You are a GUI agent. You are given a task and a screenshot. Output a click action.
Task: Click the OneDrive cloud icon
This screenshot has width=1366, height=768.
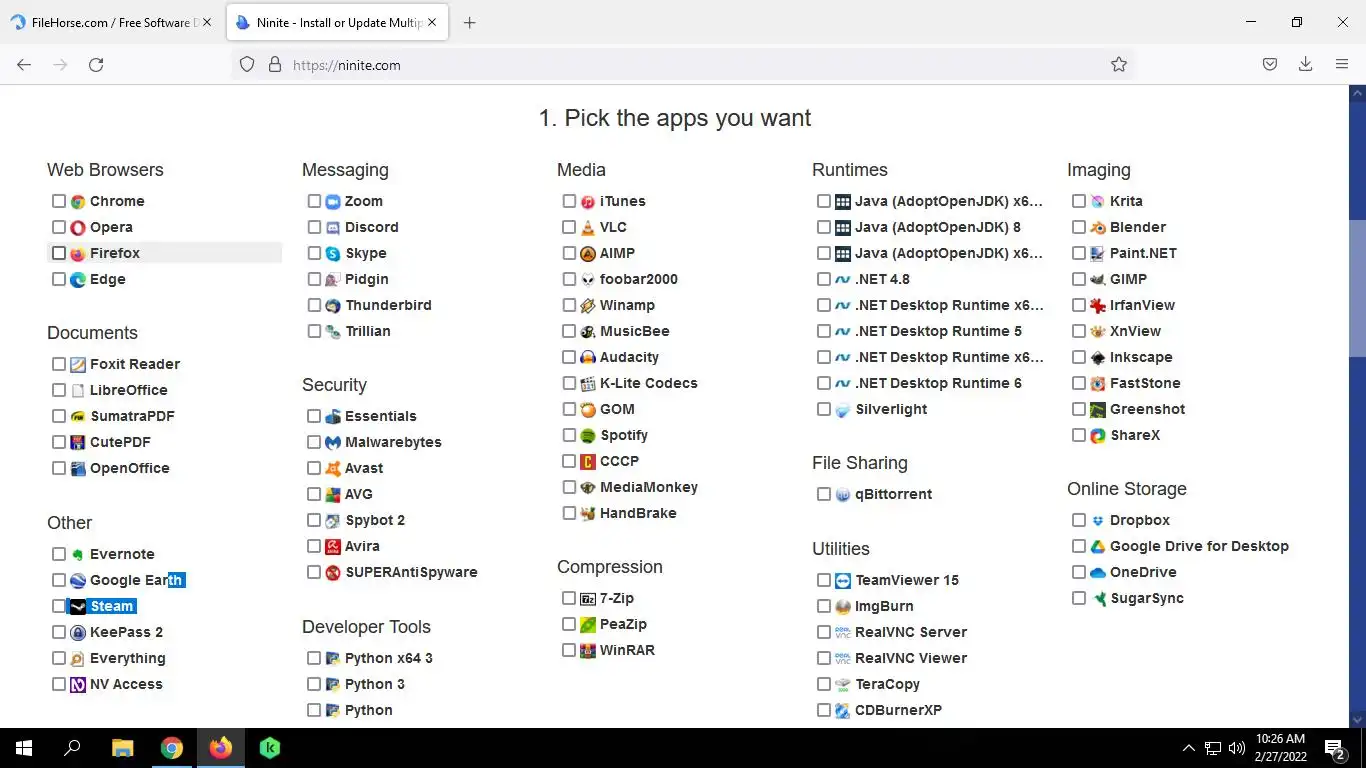point(1098,572)
